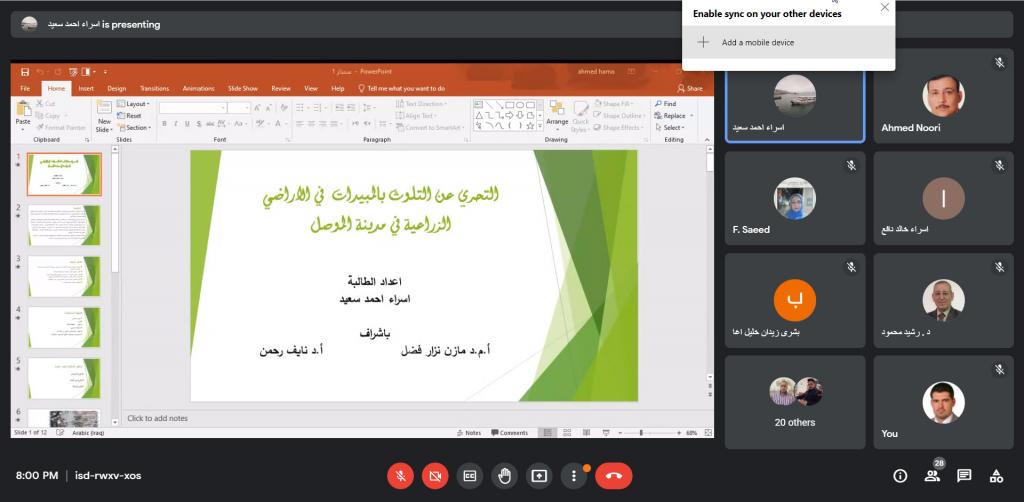Toggle the camera off button

[x=435, y=476]
